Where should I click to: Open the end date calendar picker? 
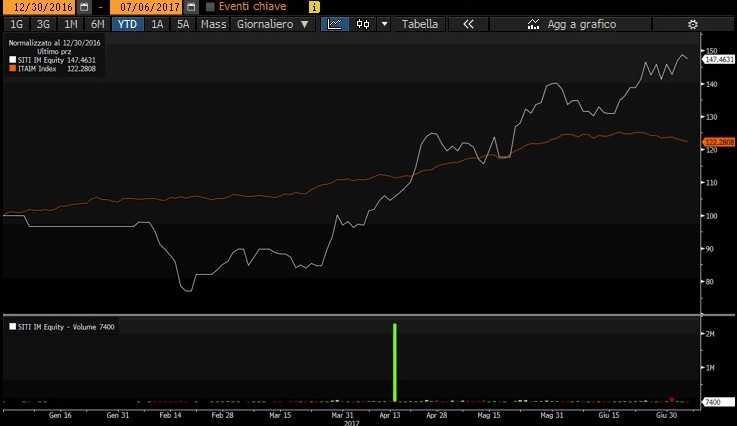pos(189,7)
